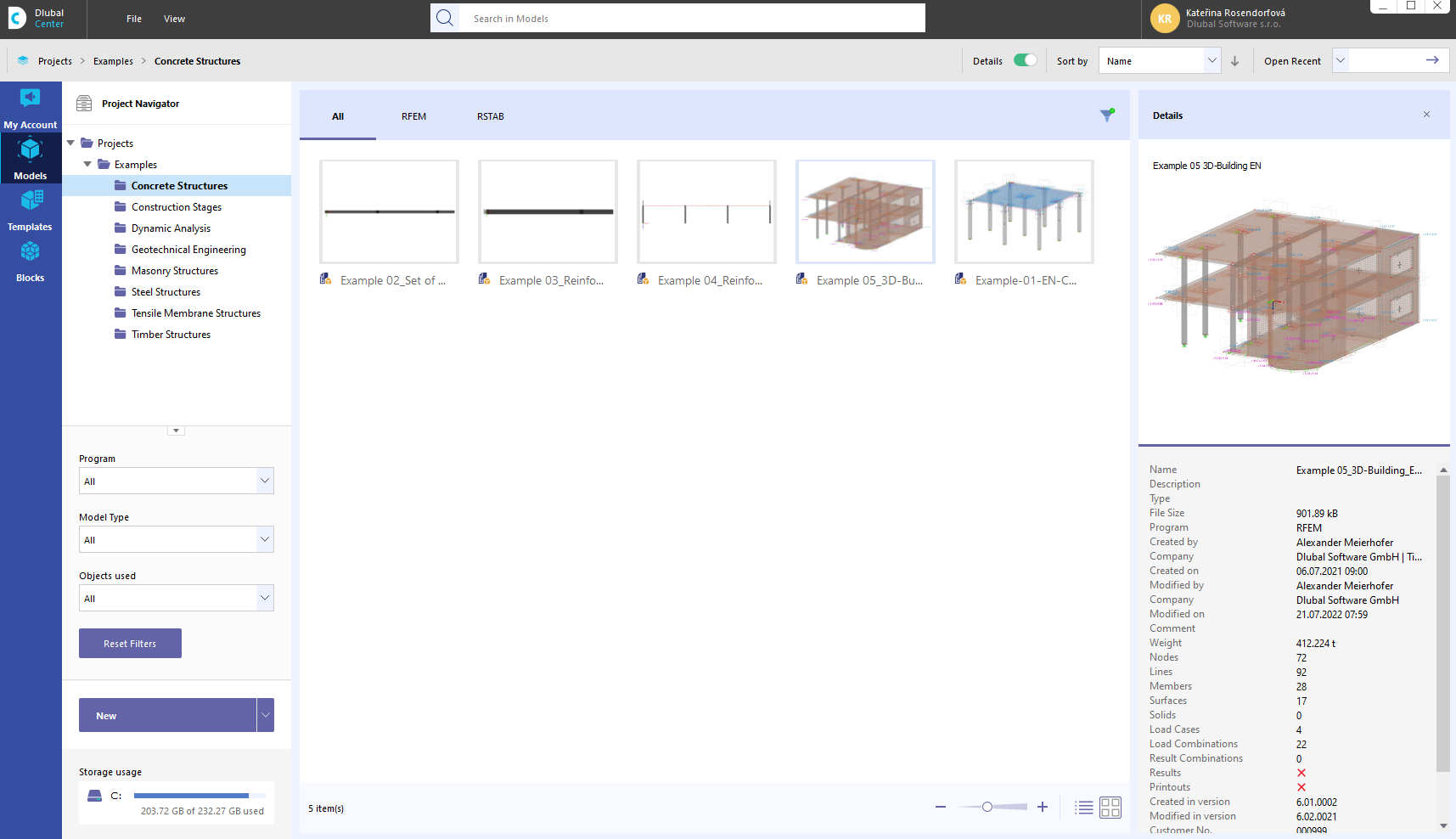Click the Project Navigator panel icon
1456x839 pixels.
pos(84,104)
